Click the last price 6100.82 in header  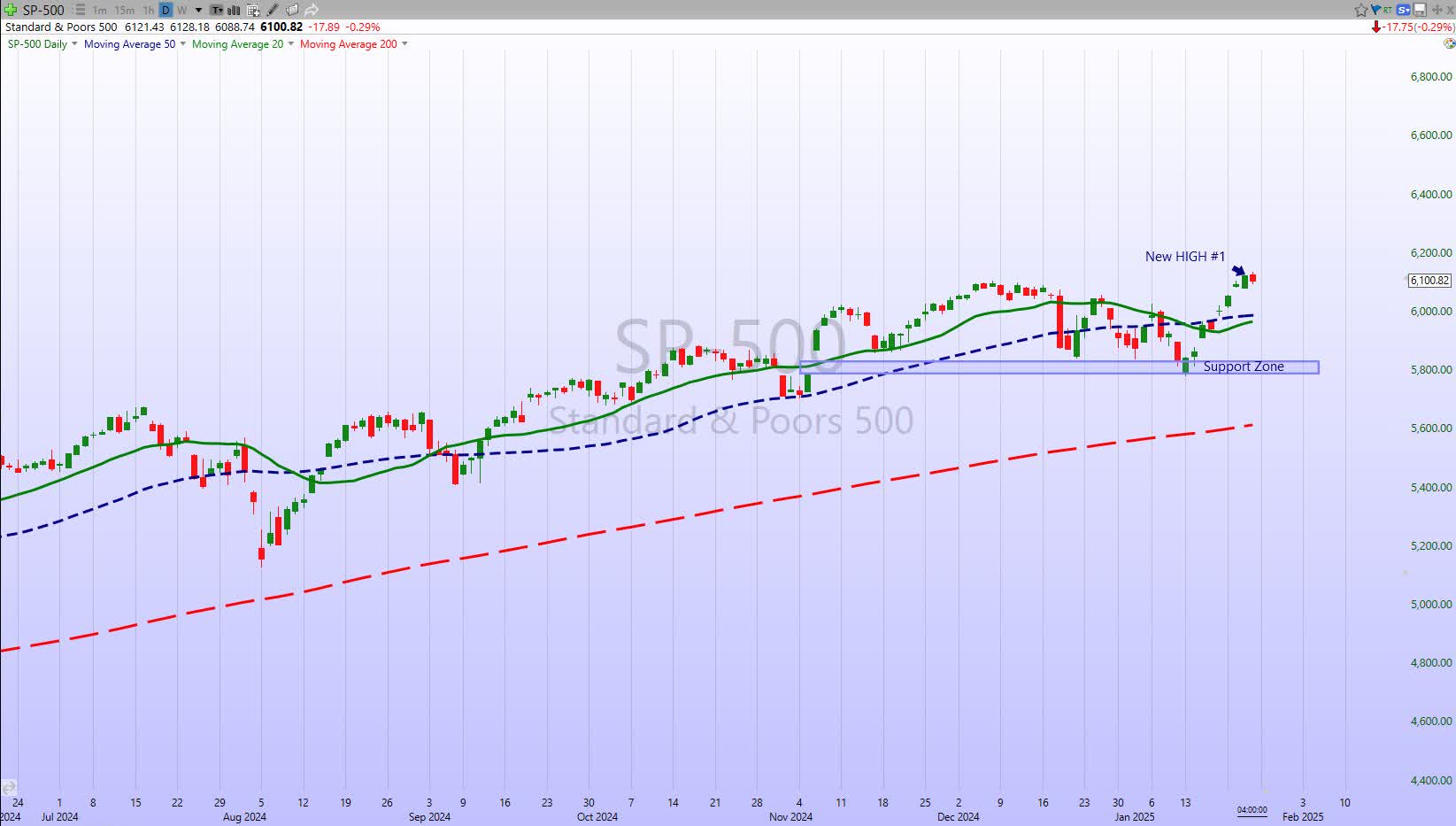[x=281, y=27]
